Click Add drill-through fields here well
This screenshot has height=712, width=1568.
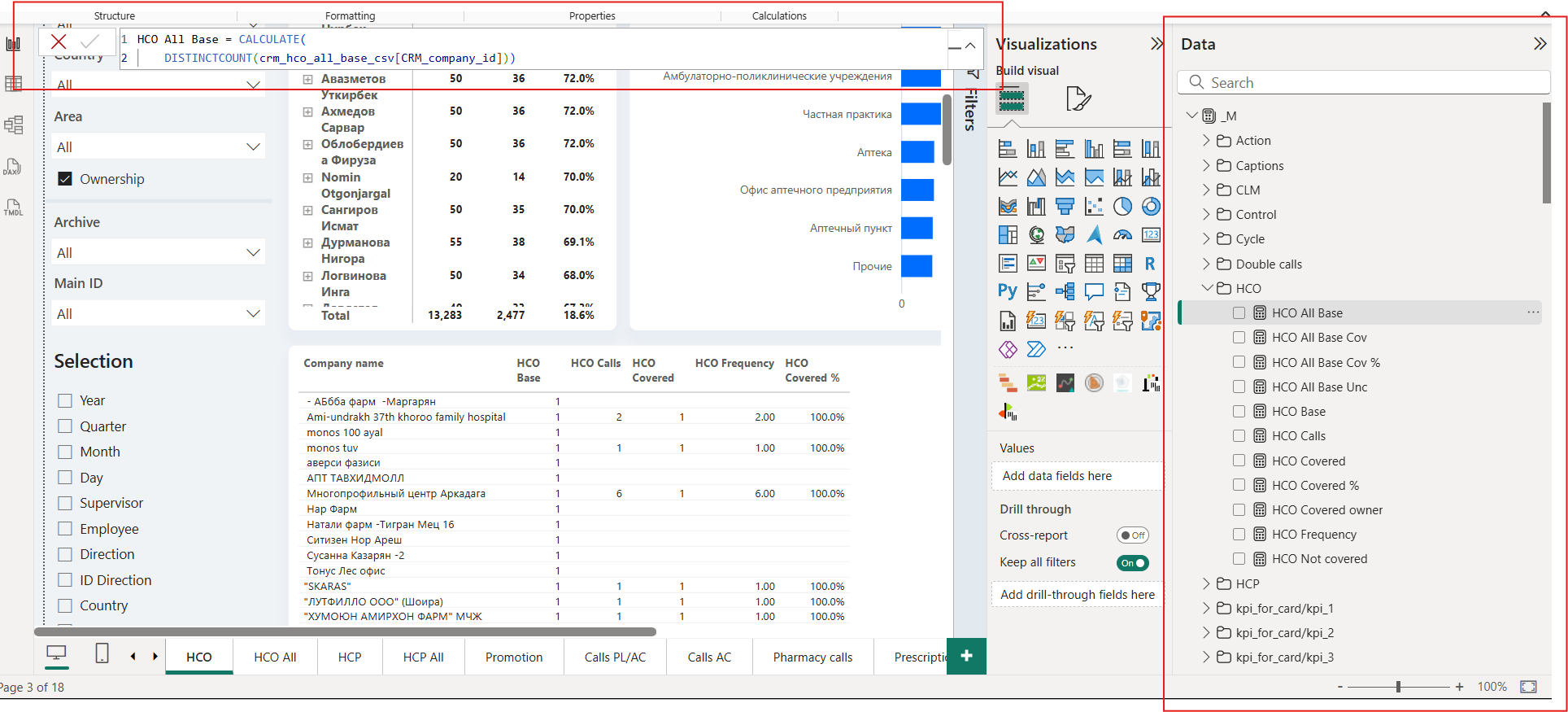tap(1077, 595)
